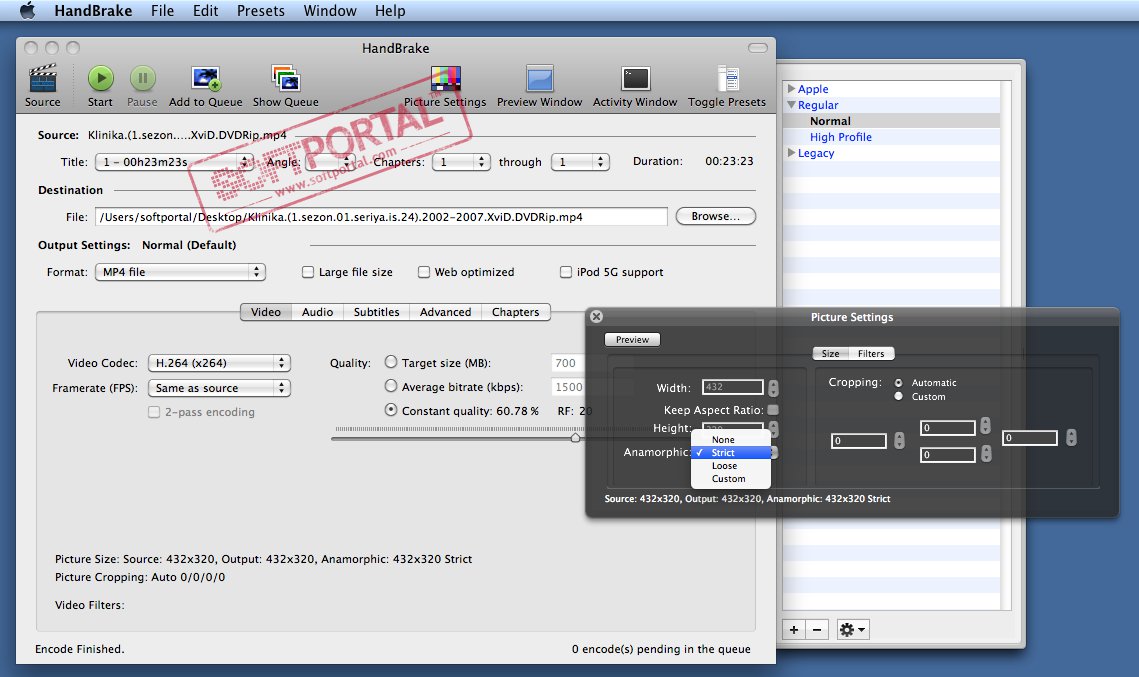Image resolution: width=1139 pixels, height=677 pixels.
Task: Start encoding with the green Start button
Action: click(100, 78)
